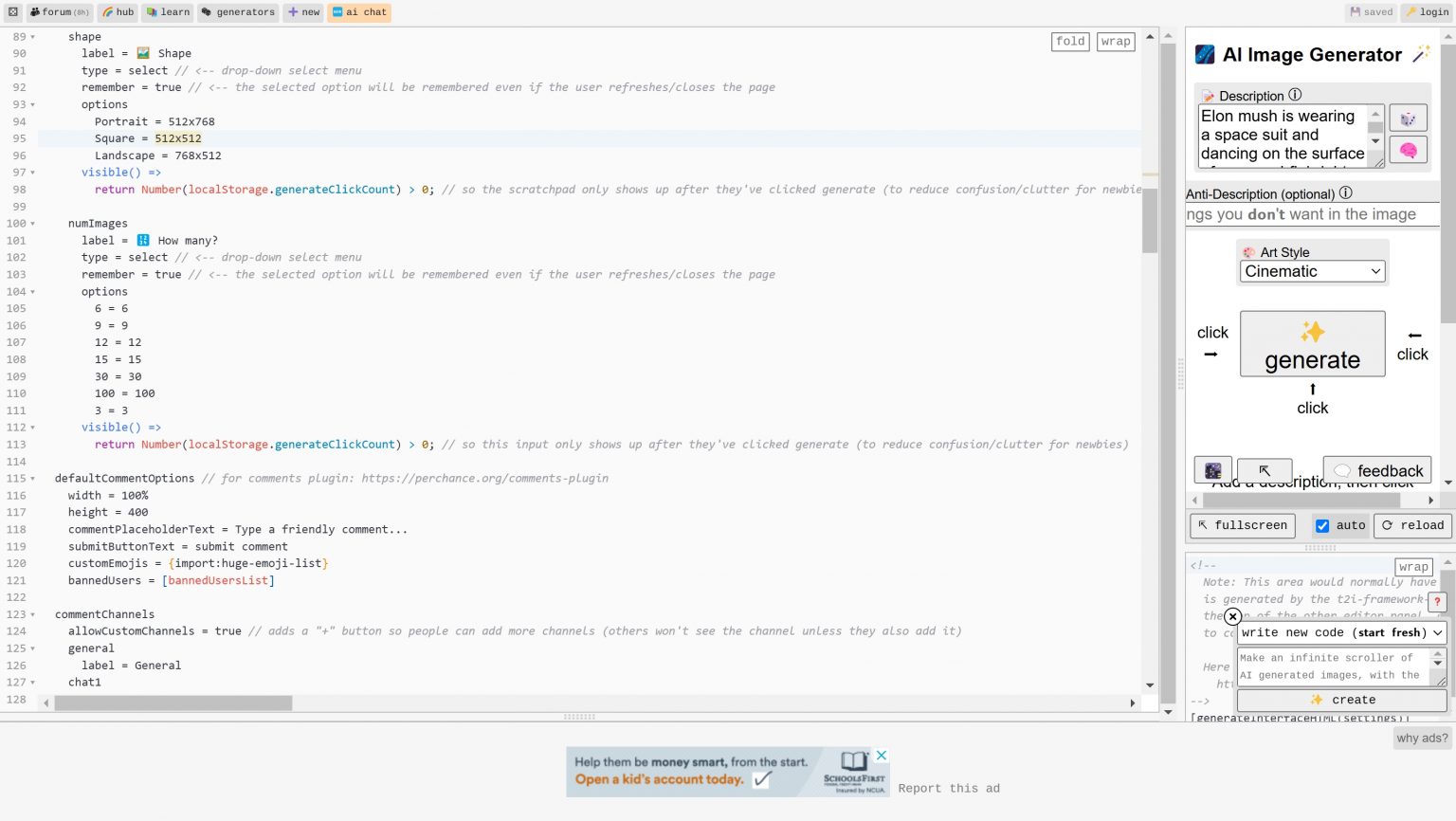This screenshot has width=1456, height=821.
Task: Open the ai chat menu item
Action: coord(359,12)
